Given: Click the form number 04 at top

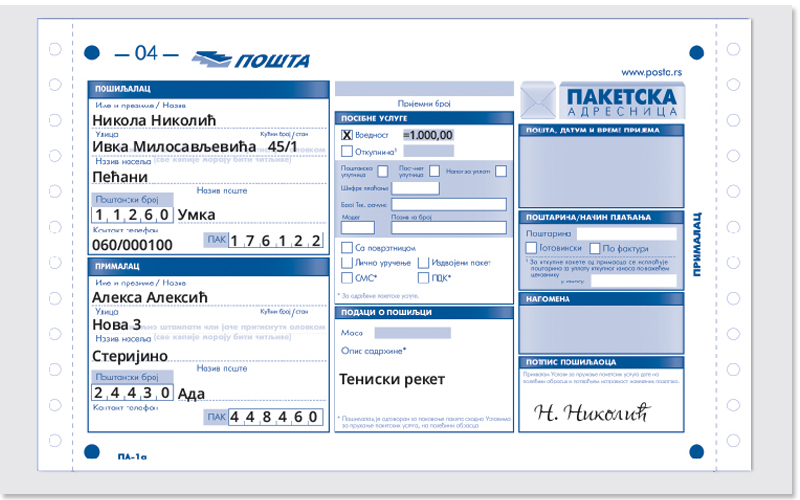Looking at the screenshot, I should click(146, 53).
